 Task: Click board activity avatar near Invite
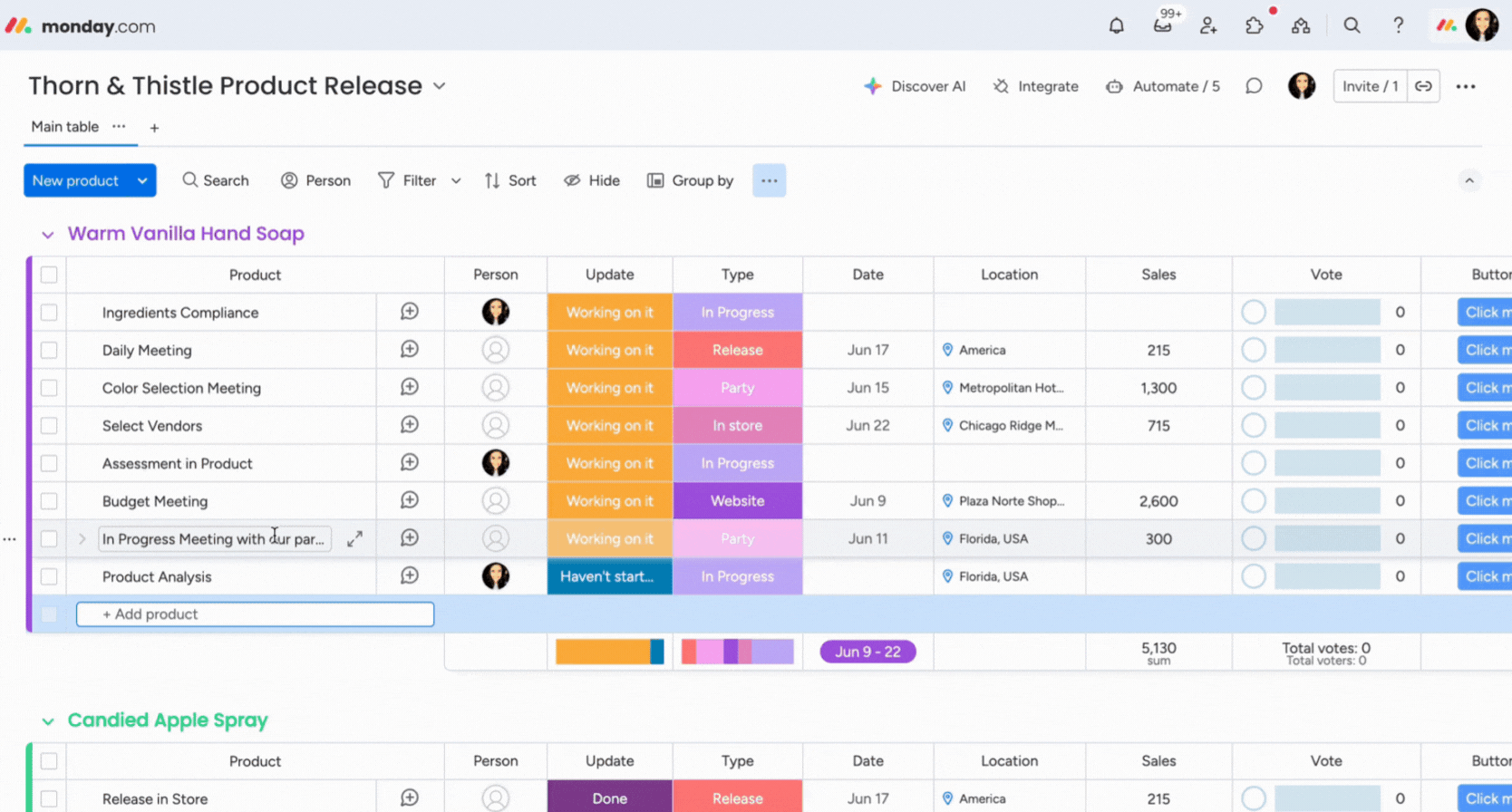tap(1302, 86)
